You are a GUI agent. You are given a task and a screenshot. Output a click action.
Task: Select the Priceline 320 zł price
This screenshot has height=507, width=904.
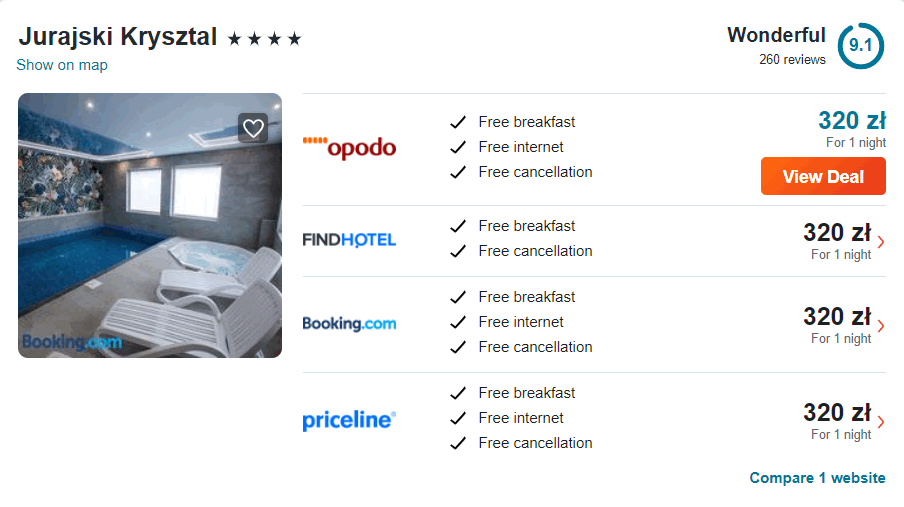(x=837, y=412)
